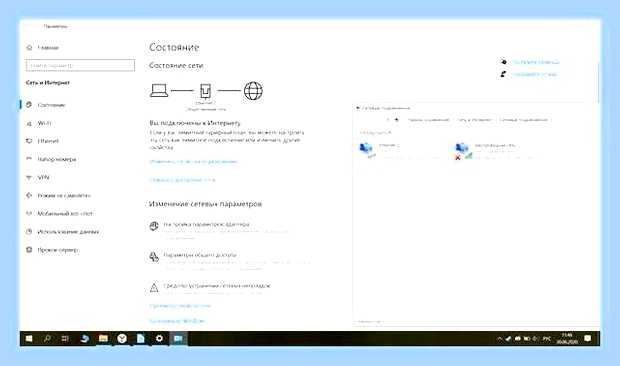620x366 pixels.
Task: Click the laptop icon in network diagram
Action: [159, 91]
